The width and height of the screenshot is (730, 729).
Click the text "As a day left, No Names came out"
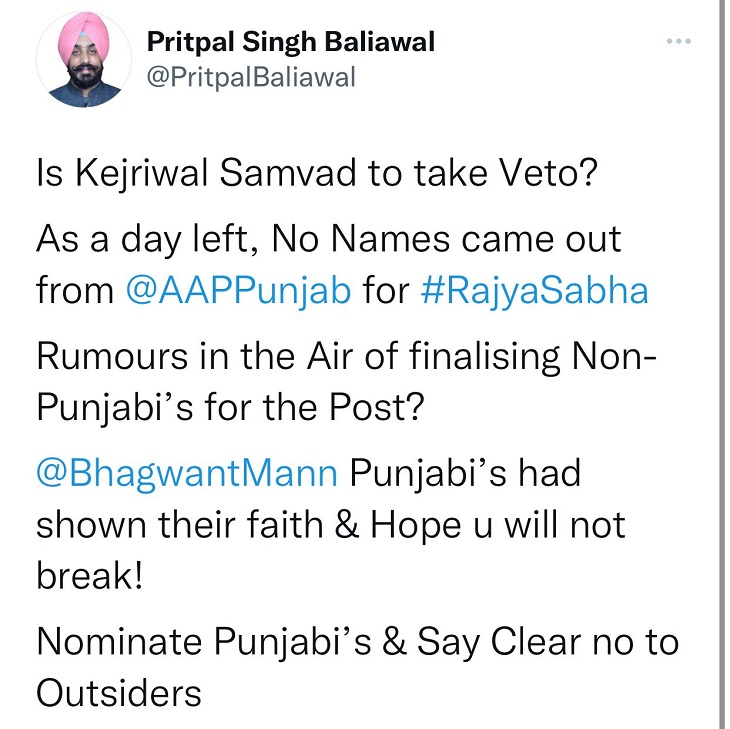click(328, 240)
